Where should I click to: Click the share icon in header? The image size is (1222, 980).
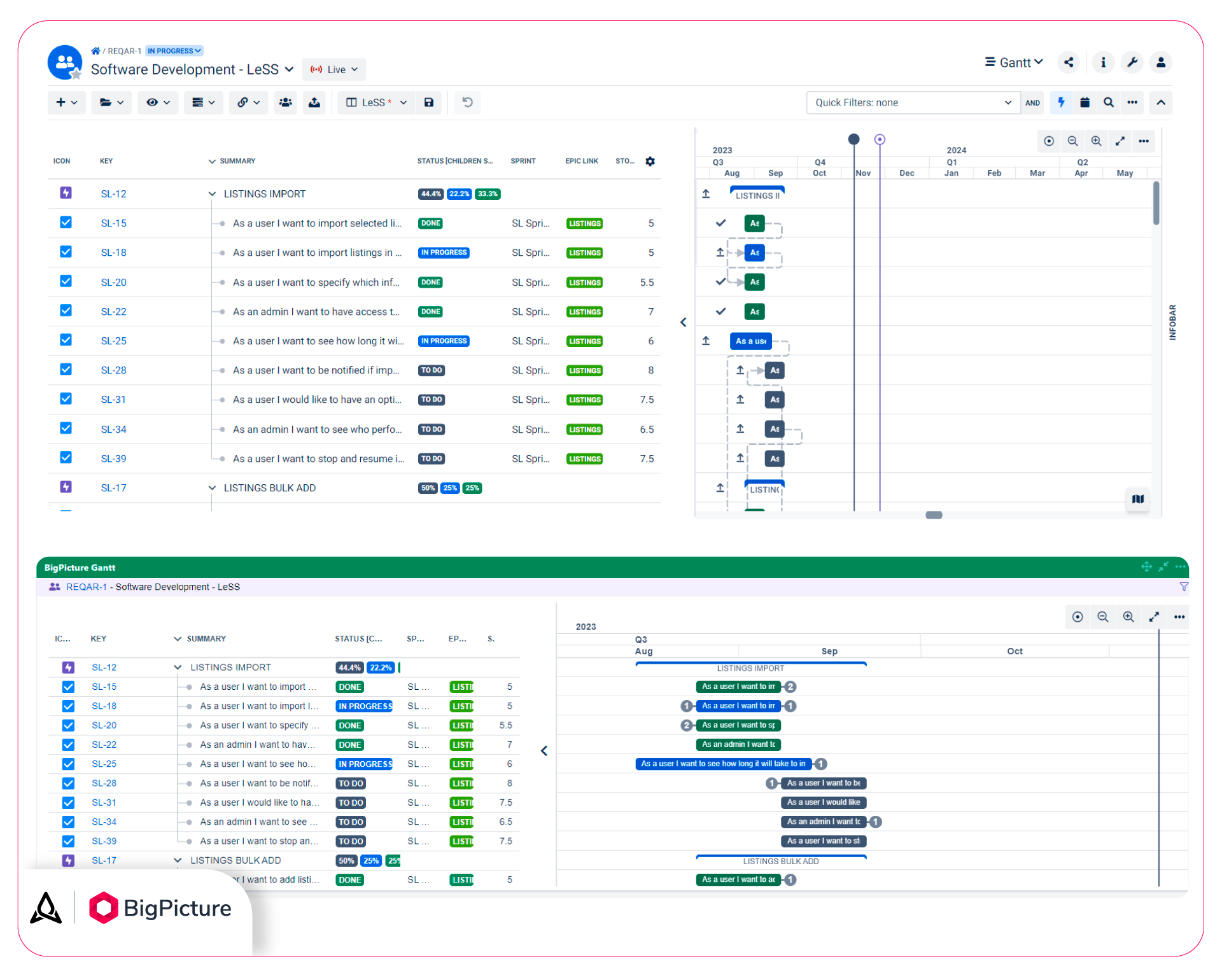click(x=1069, y=62)
